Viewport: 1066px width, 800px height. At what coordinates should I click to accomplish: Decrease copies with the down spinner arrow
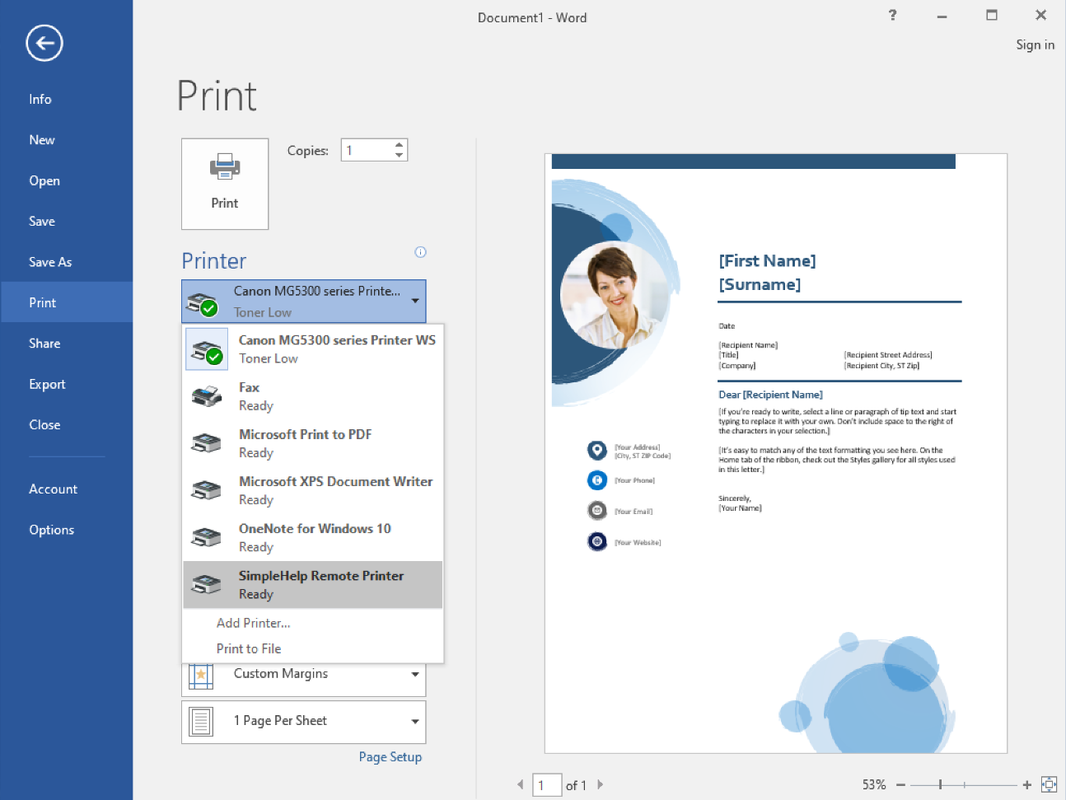click(x=399, y=156)
